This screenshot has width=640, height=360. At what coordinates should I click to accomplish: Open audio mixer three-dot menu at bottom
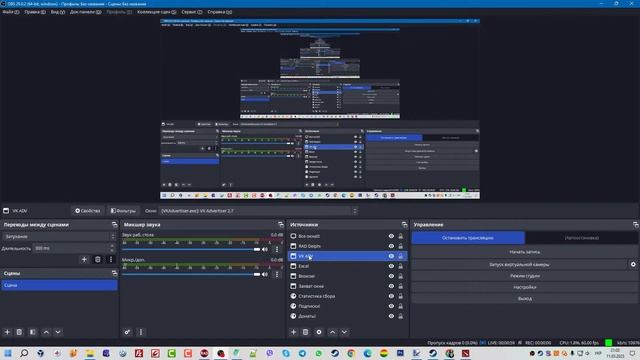[141, 332]
